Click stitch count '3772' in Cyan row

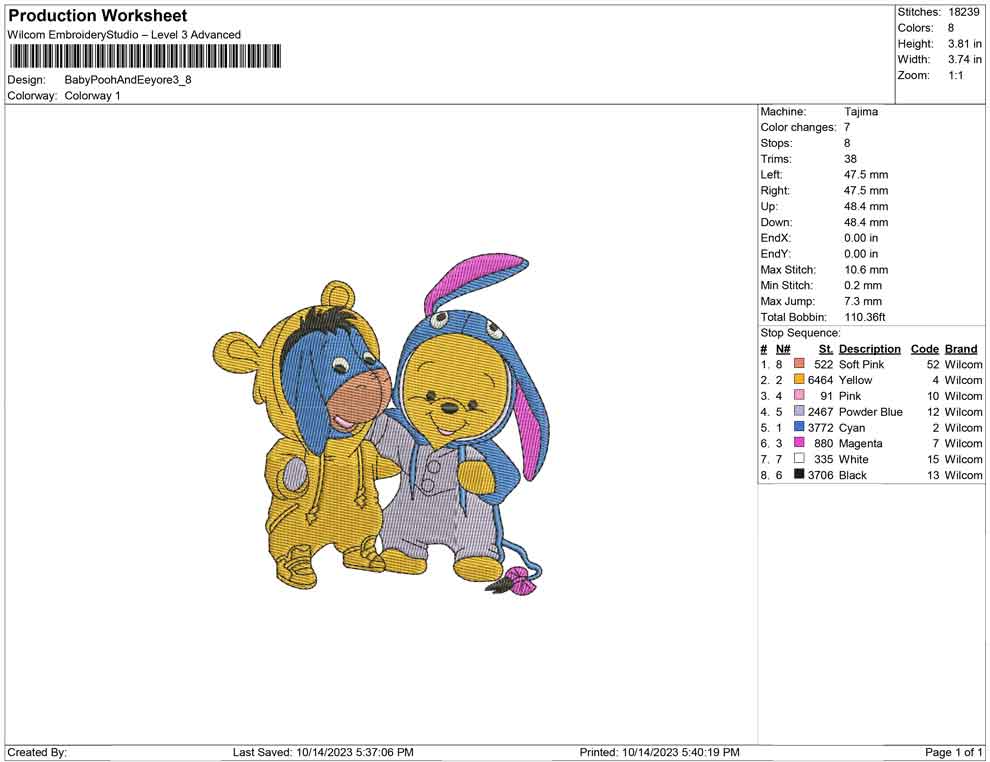click(x=820, y=427)
